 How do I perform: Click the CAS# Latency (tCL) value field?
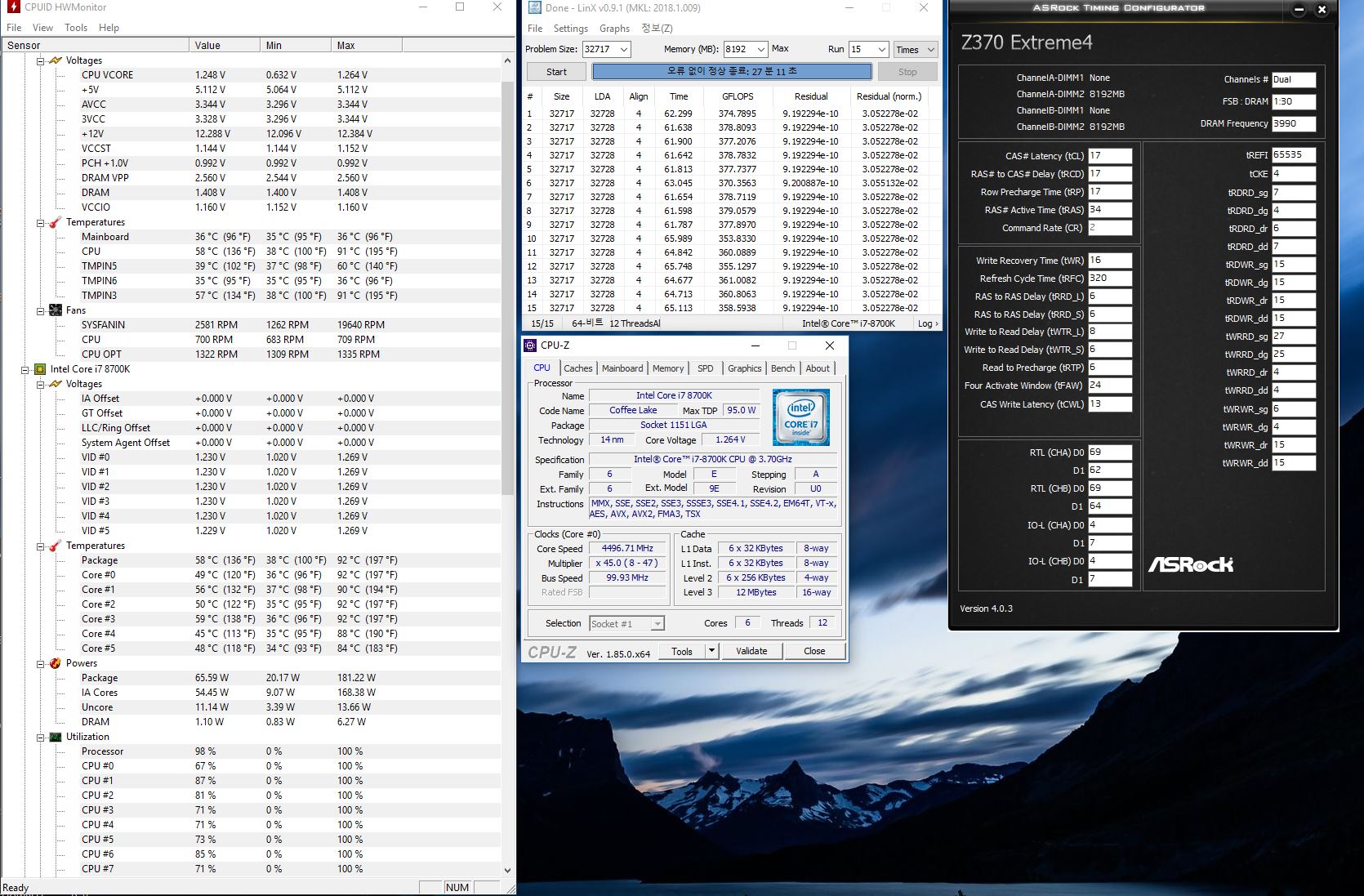1109,156
